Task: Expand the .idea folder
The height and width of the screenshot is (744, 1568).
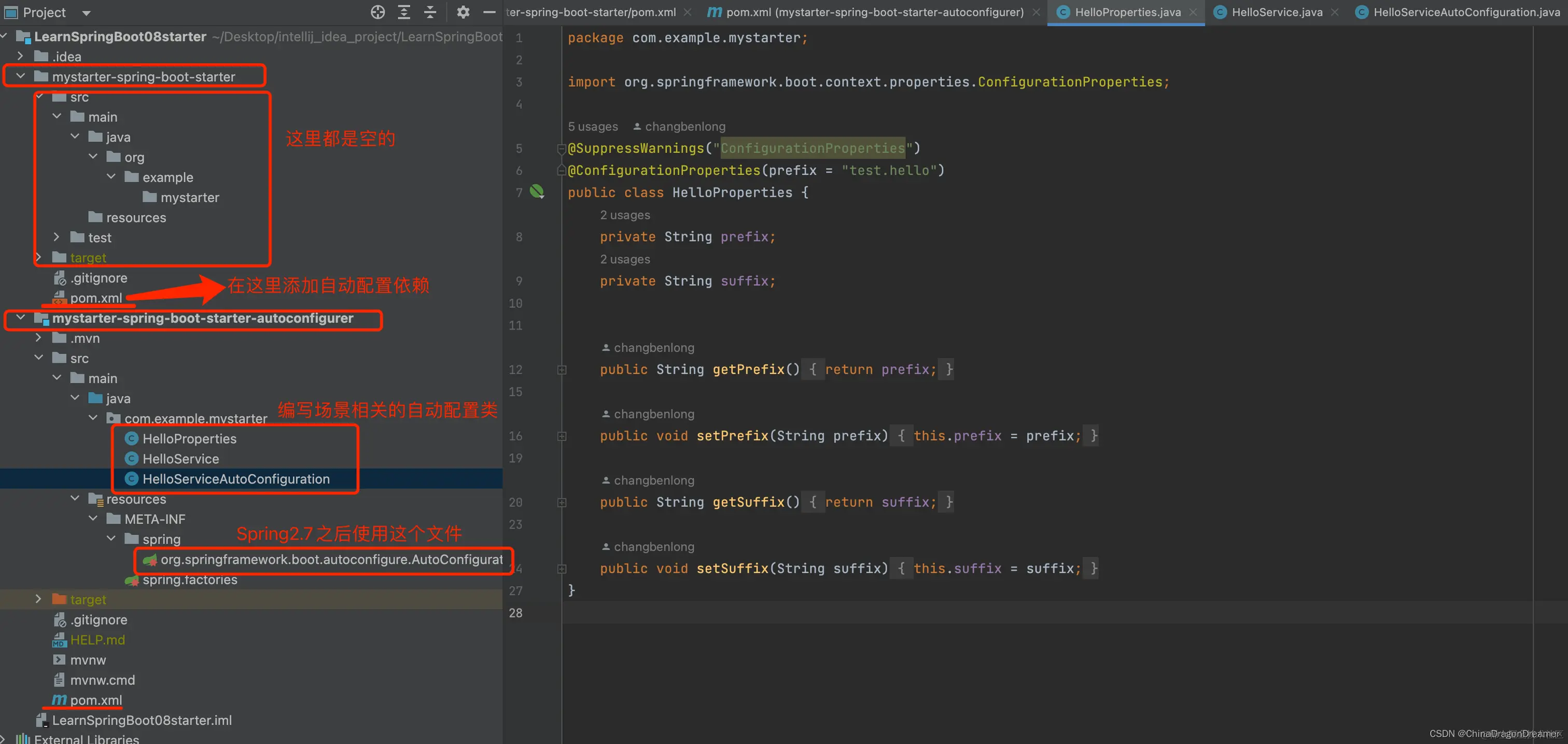Action: (x=21, y=56)
